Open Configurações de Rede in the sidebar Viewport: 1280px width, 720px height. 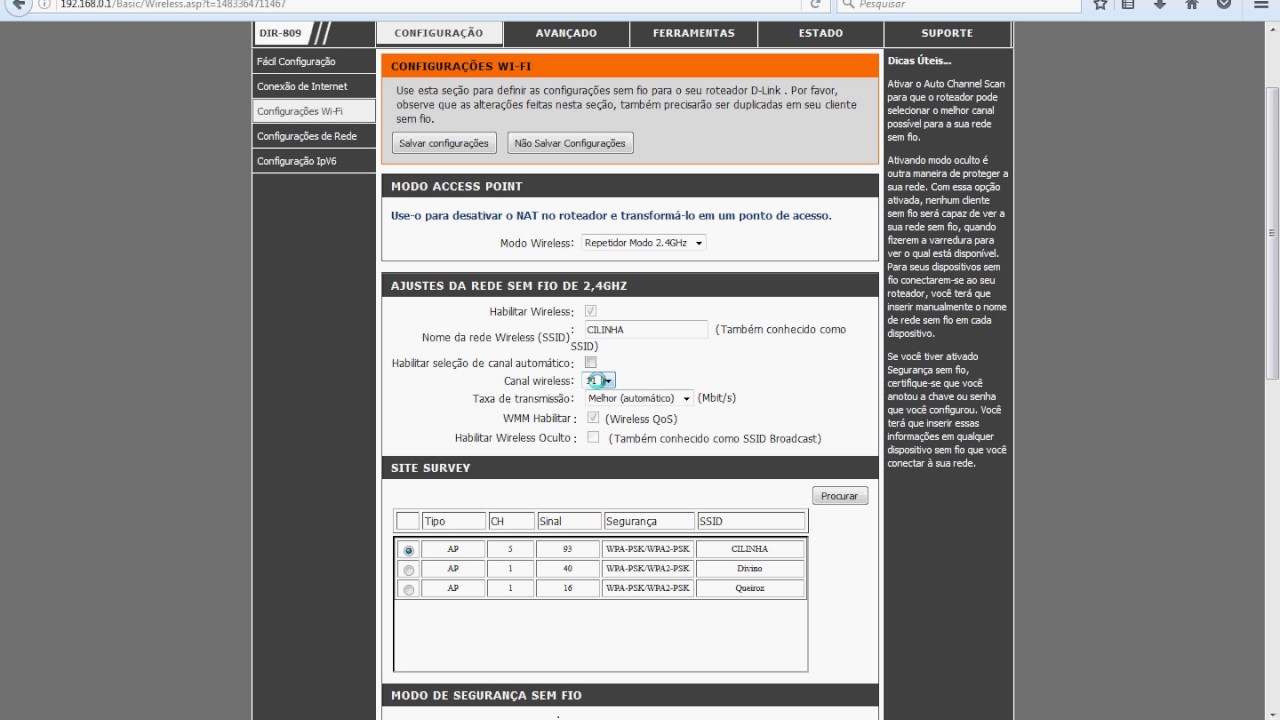[x=314, y=136]
